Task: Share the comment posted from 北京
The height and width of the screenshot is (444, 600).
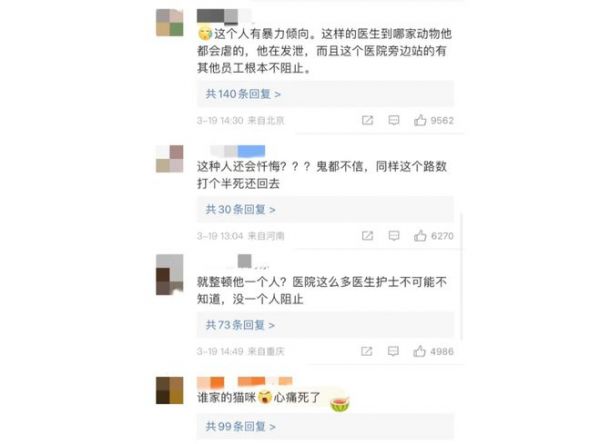Action: [x=367, y=121]
